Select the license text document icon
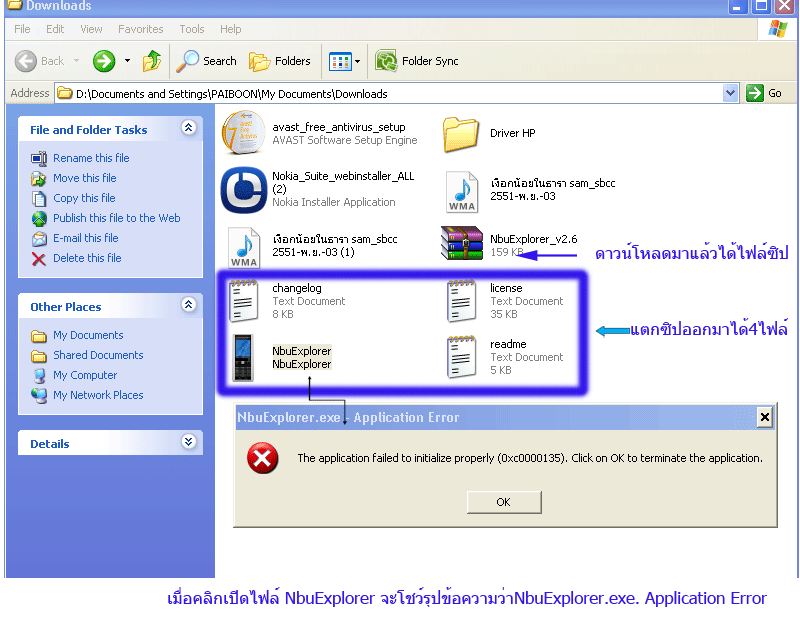This screenshot has width=800, height=644. (461, 301)
